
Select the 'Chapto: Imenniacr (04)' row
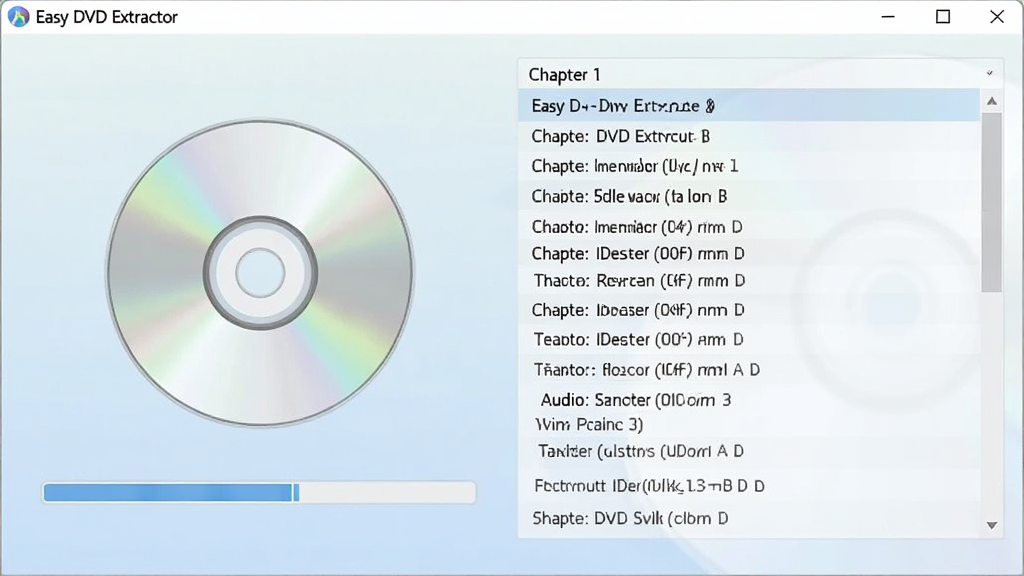[749, 227]
